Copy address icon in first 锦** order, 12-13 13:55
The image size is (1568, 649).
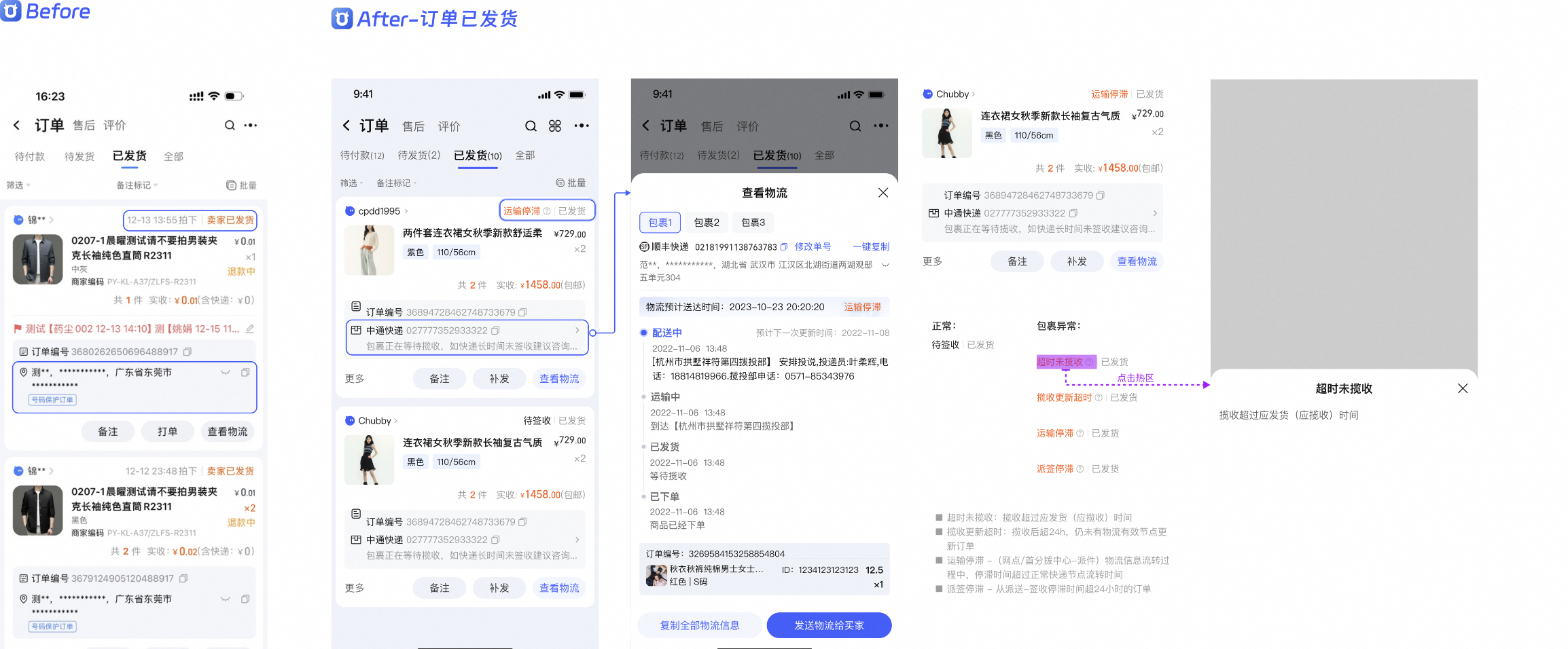(x=245, y=372)
